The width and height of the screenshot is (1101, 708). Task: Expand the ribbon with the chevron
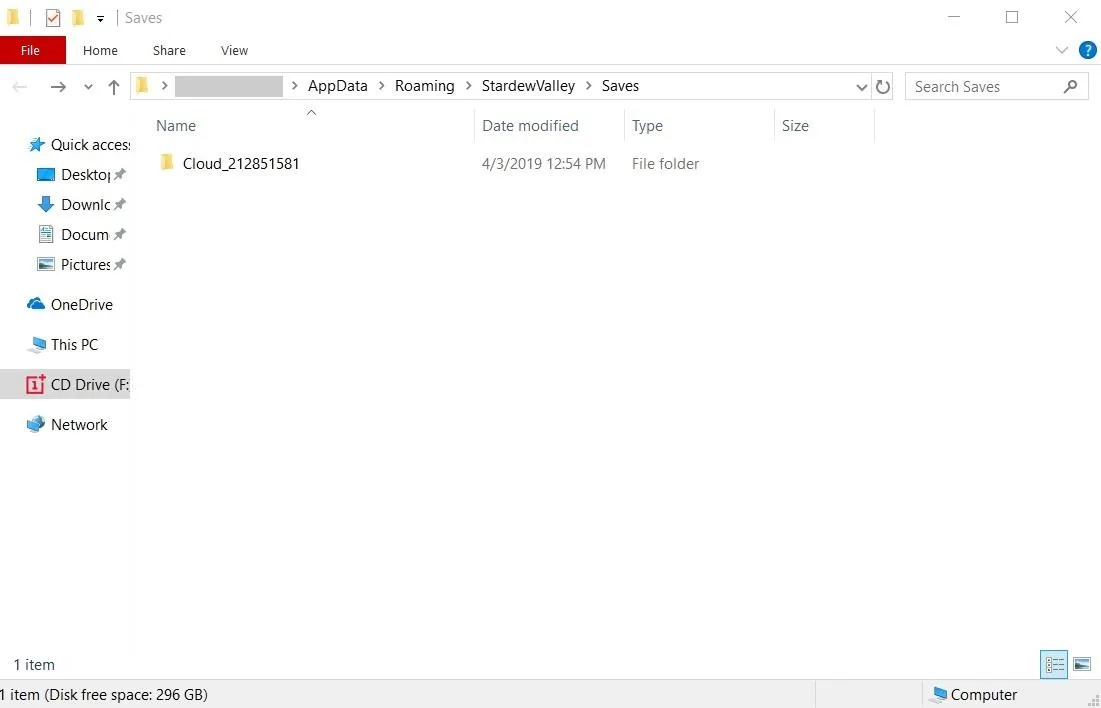tap(1061, 50)
